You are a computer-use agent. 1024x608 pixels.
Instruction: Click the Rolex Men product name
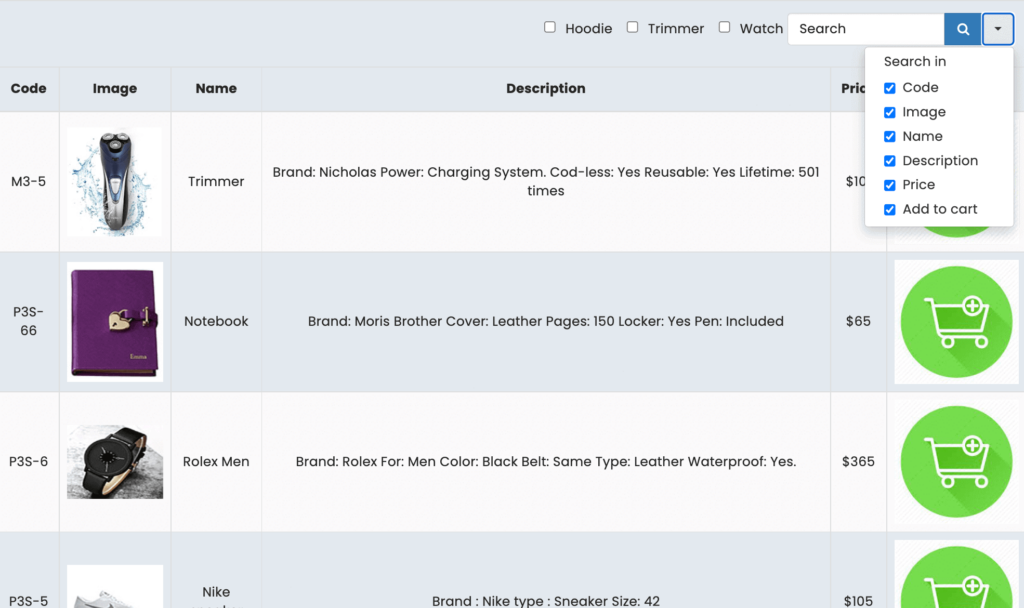point(216,462)
